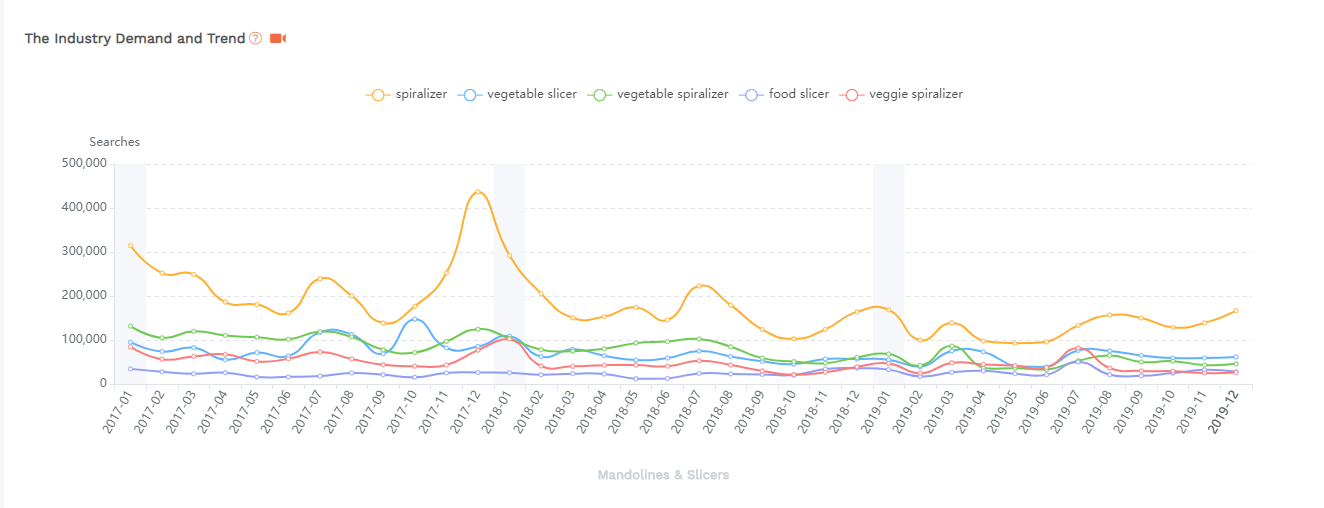This screenshot has width=1324, height=508.
Task: Open the video tutorial camera icon
Action: 278,38
